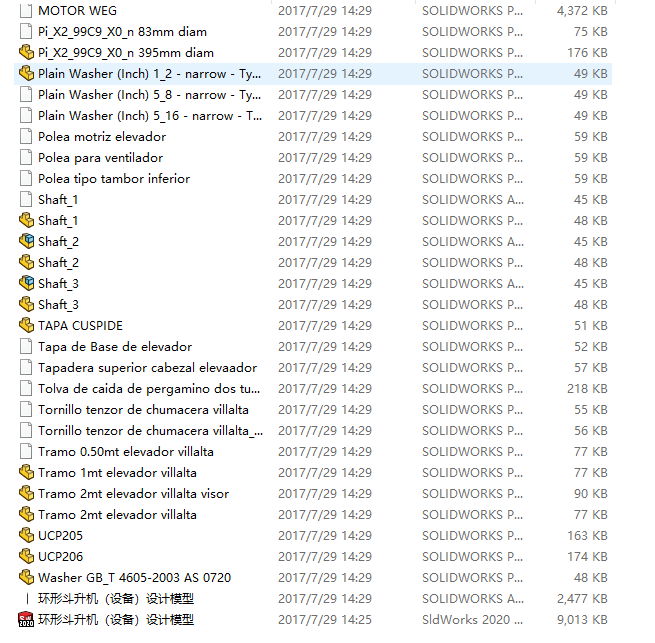The width and height of the screenshot is (655, 643).
Task: Click the blank file icon of Plain Washer (Inch) 5_8
Action: (26, 95)
